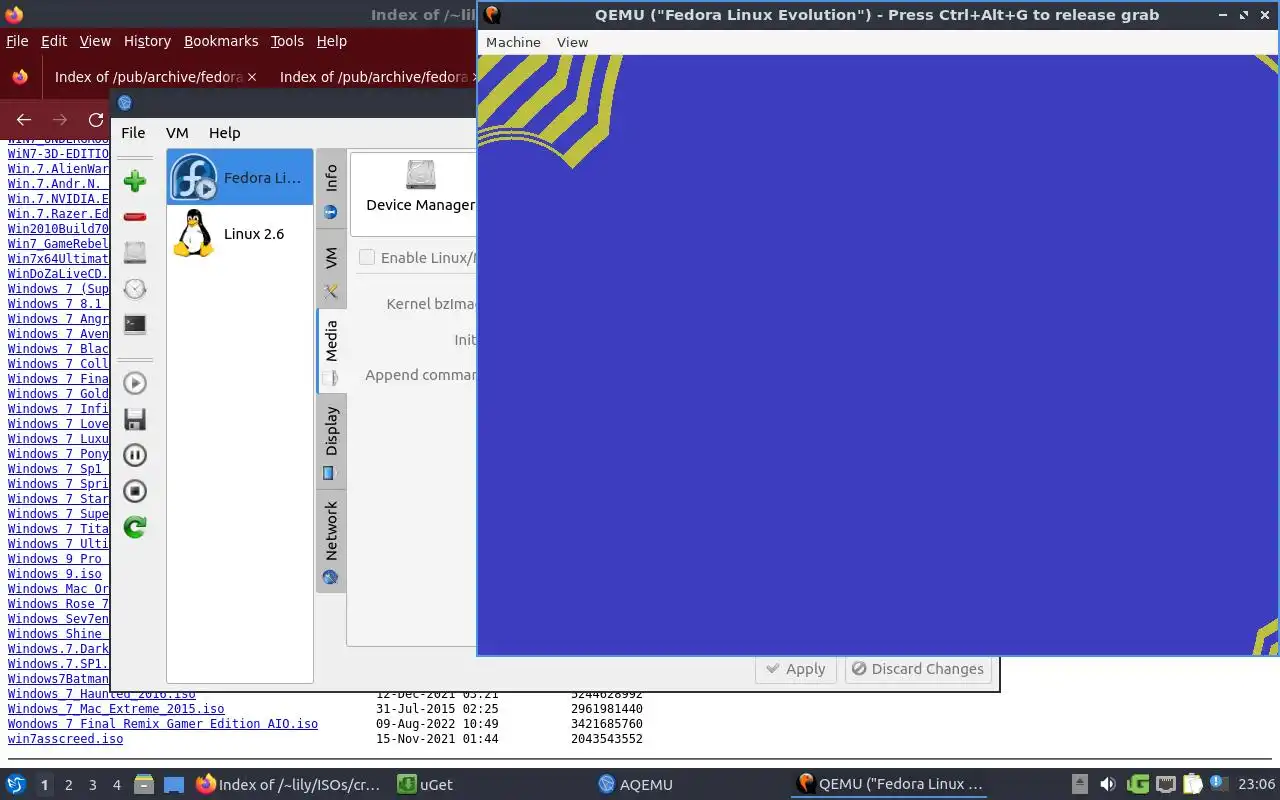The image size is (1280, 800).
Task: Open the hard disk icon in AQEMU toolbar
Action: pyautogui.click(x=135, y=253)
